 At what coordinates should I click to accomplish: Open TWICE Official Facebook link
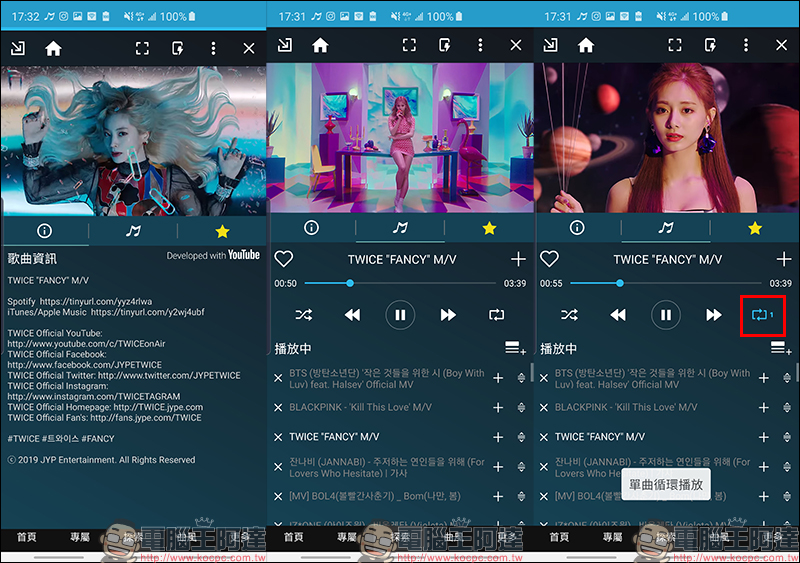click(85, 365)
